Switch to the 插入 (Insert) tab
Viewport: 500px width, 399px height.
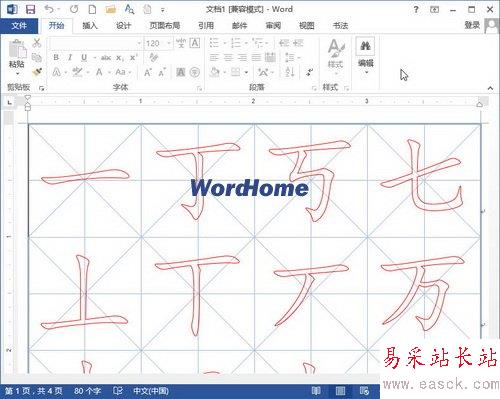[90, 26]
